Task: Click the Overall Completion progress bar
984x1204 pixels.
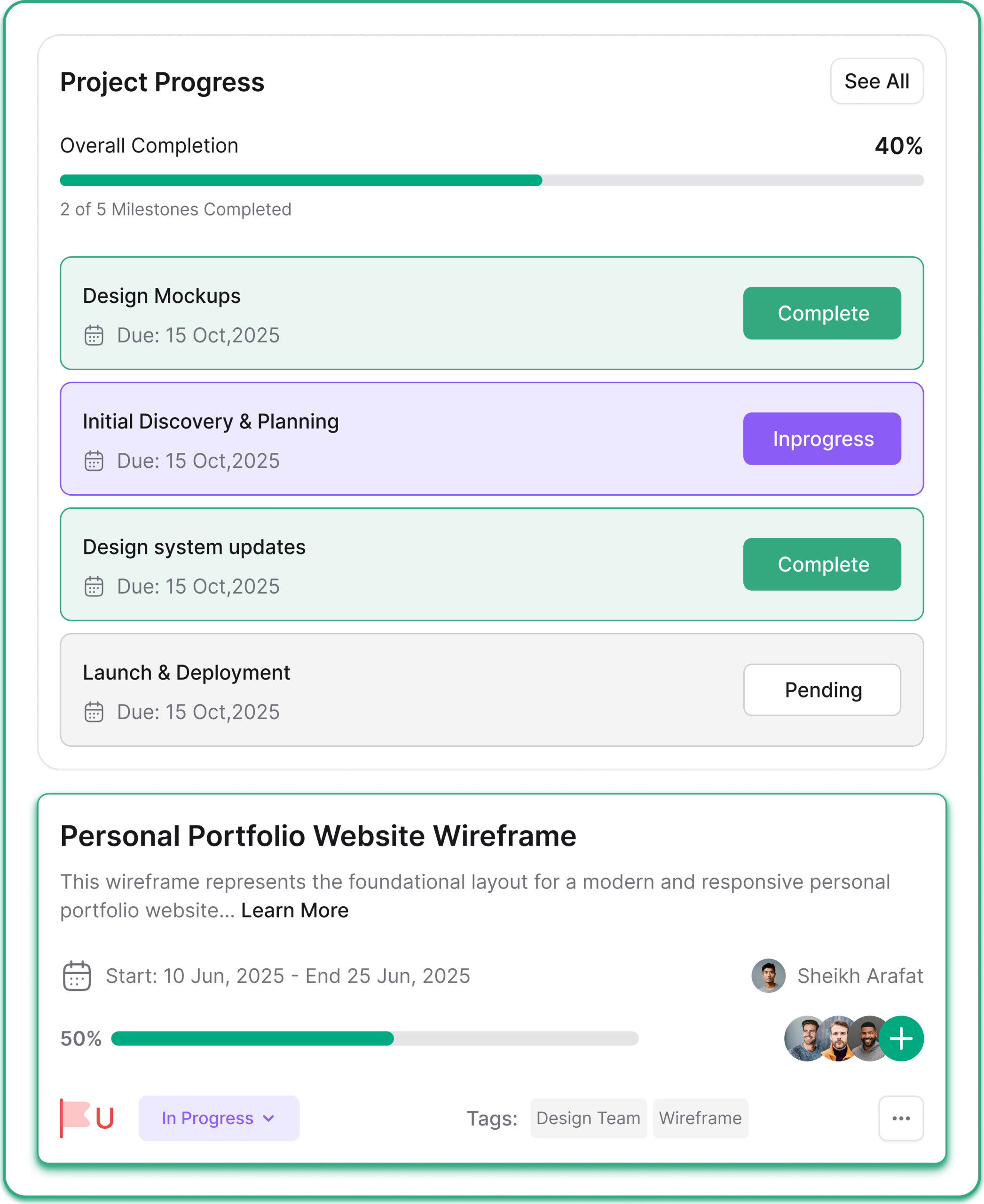Action: (x=491, y=180)
